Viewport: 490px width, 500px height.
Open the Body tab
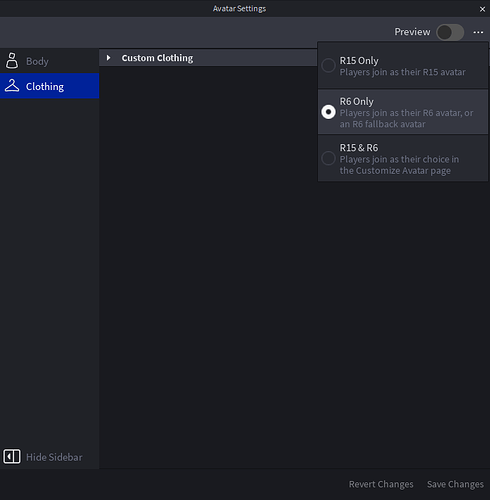click(x=49, y=61)
